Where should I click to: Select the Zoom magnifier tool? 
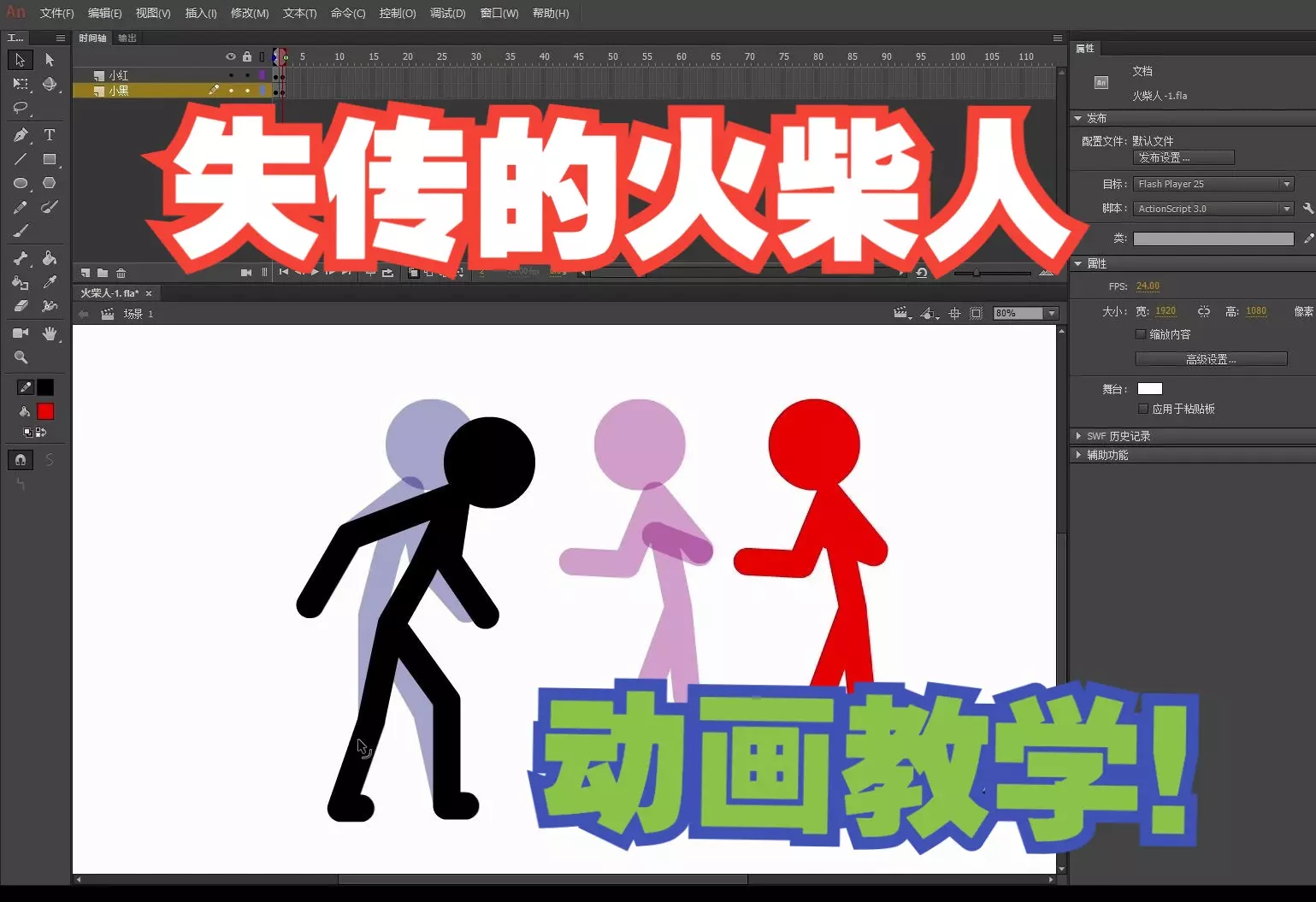point(21,357)
